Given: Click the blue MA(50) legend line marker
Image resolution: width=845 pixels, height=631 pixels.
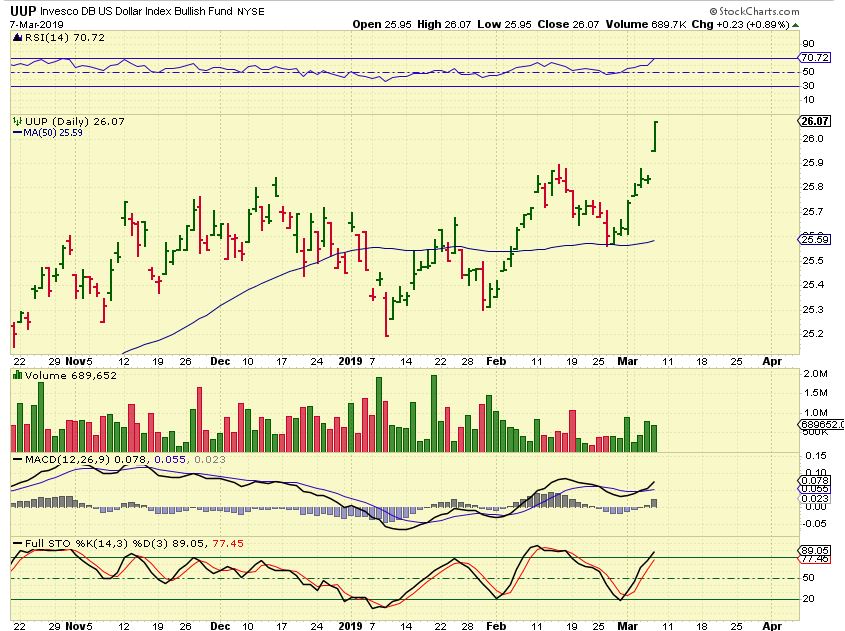Looking at the screenshot, I should (x=18, y=133).
